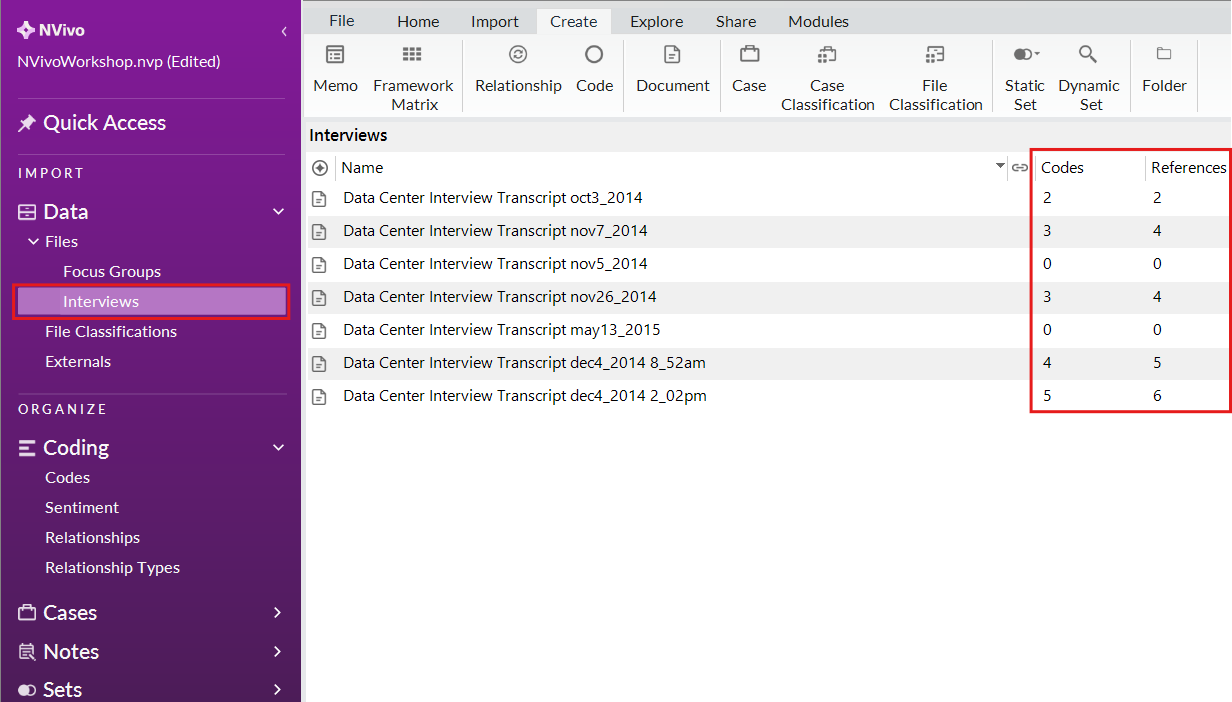Create a new Case
The height and width of the screenshot is (702, 1232).
point(749,70)
